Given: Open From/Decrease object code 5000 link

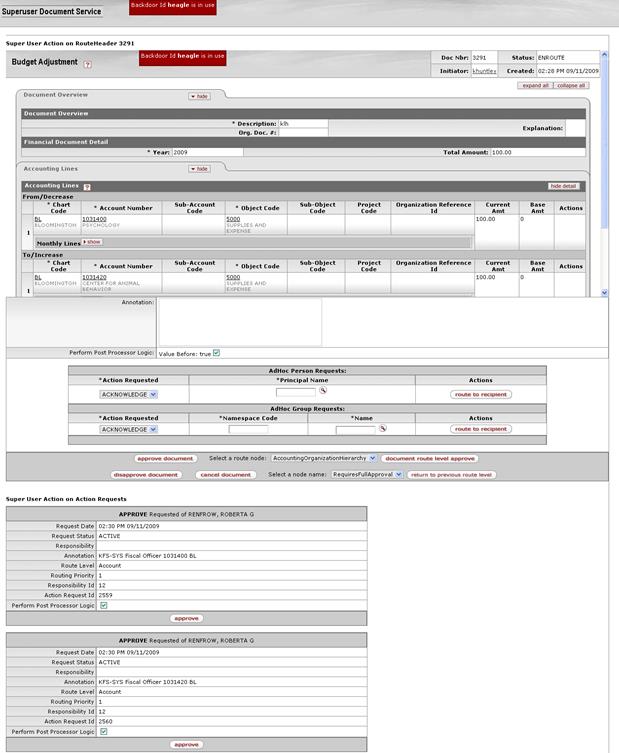Looking at the screenshot, I should click(x=233, y=219).
